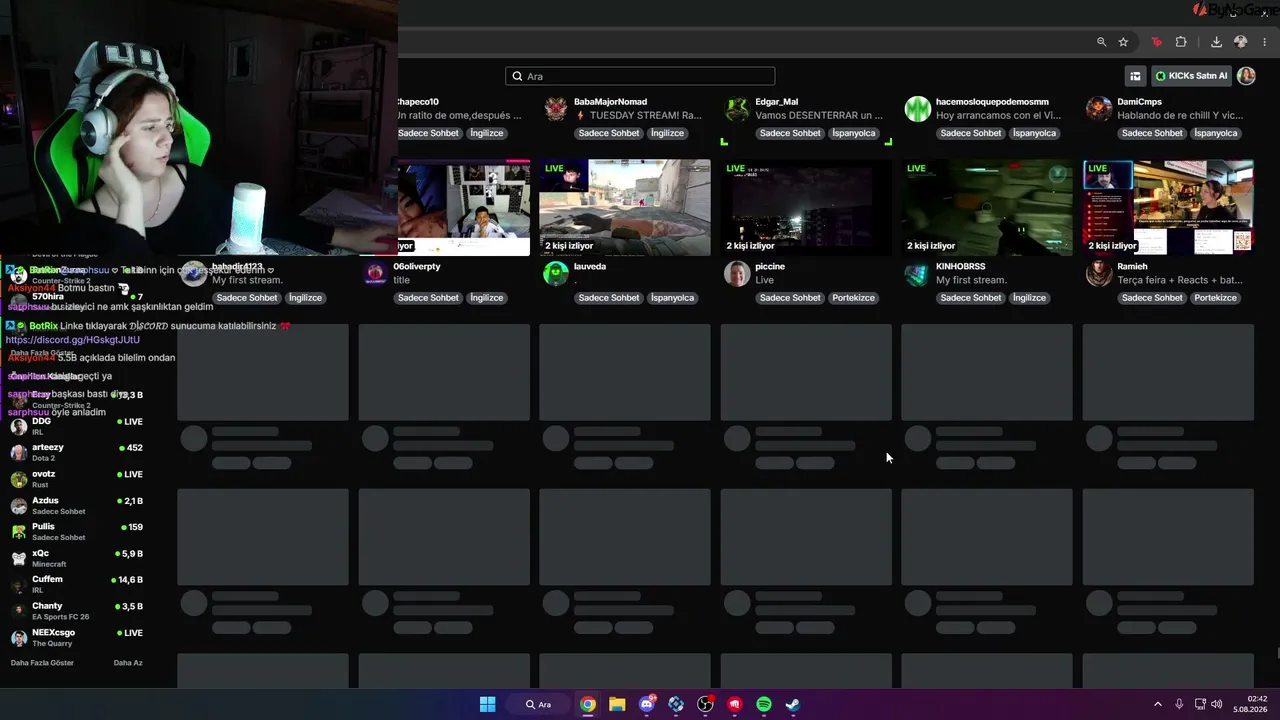Select the Portekizce tag under piccine
The height and width of the screenshot is (720, 1280).
[853, 298]
